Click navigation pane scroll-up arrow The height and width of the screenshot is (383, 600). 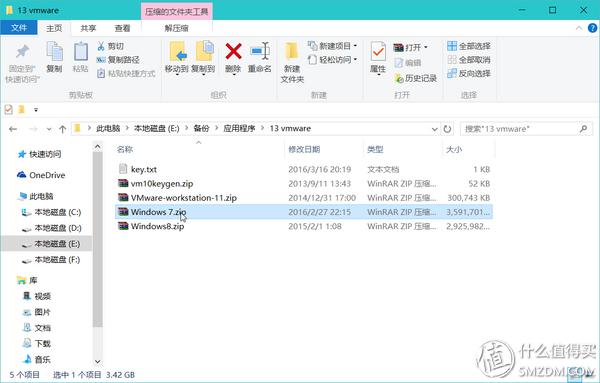[x=98, y=147]
